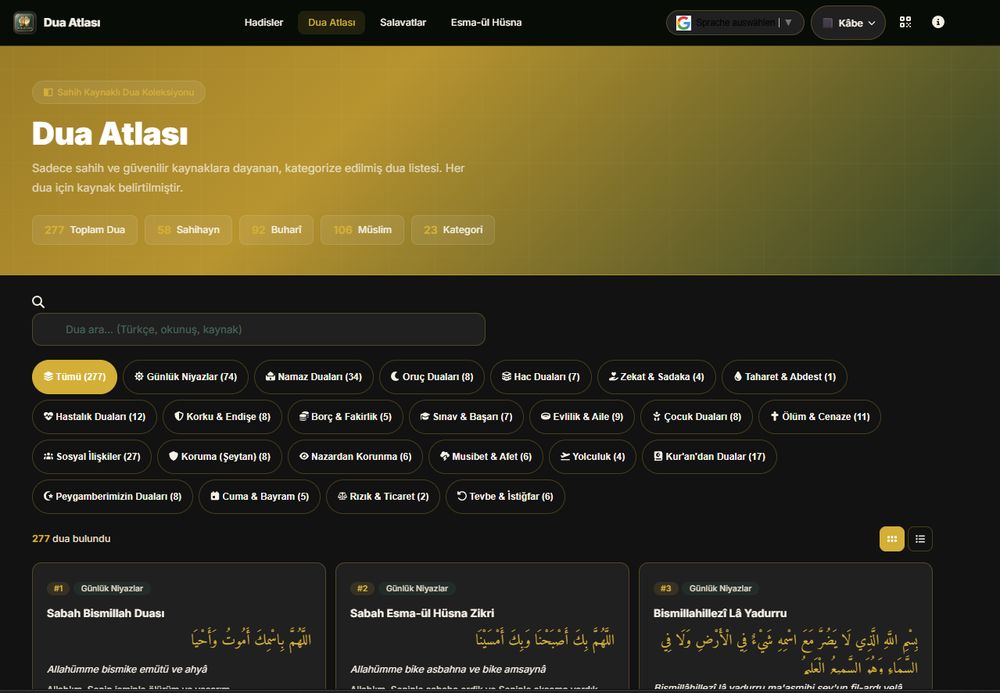
Task: Select the Tümü (277) filter
Action: 75,377
